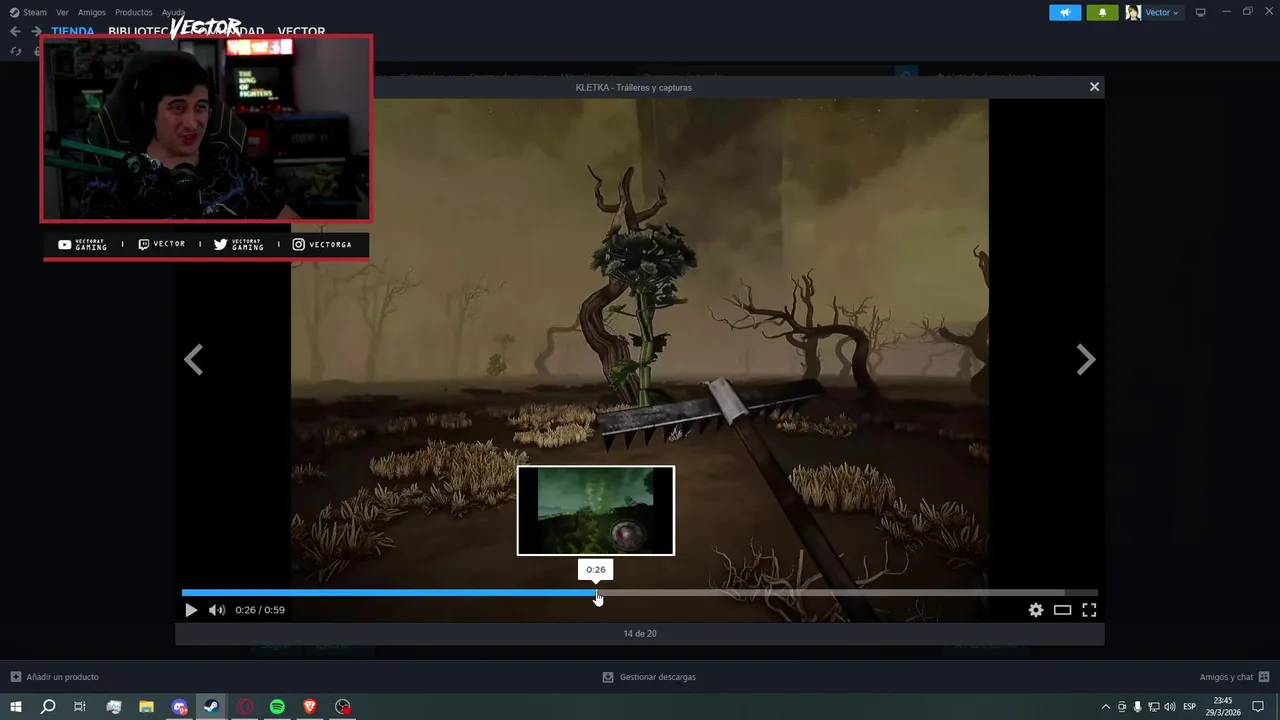Screen dimensions: 1280x720
Task: Open the Ayuda menu
Action: coord(173,12)
